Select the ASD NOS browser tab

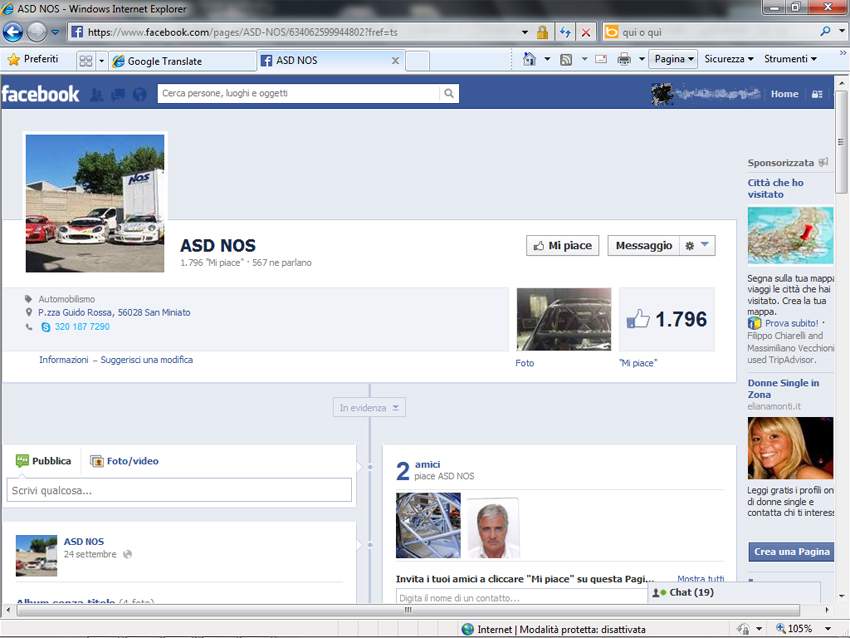323,60
